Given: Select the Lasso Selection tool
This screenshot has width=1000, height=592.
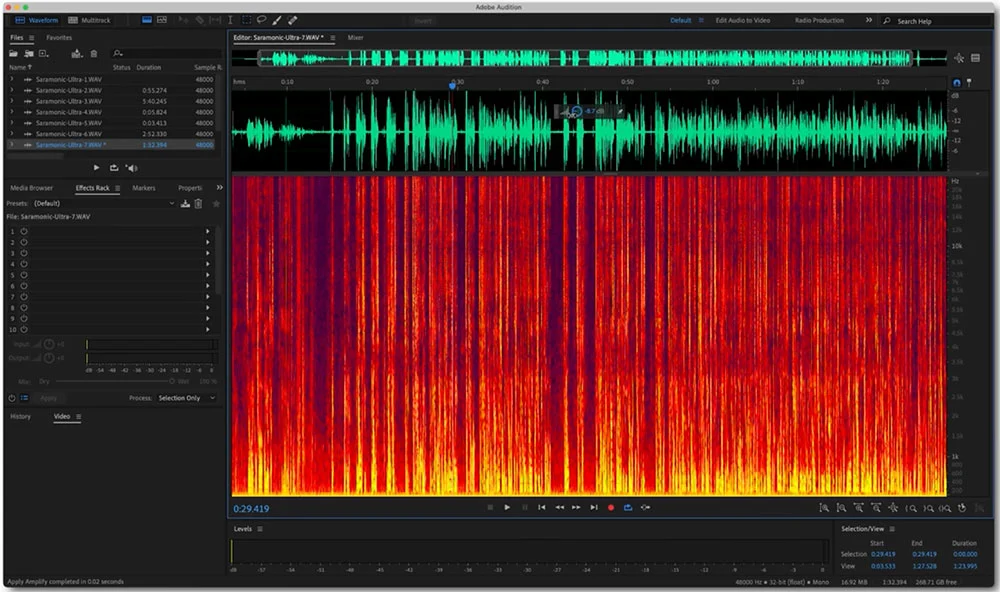Looking at the screenshot, I should click(261, 19).
